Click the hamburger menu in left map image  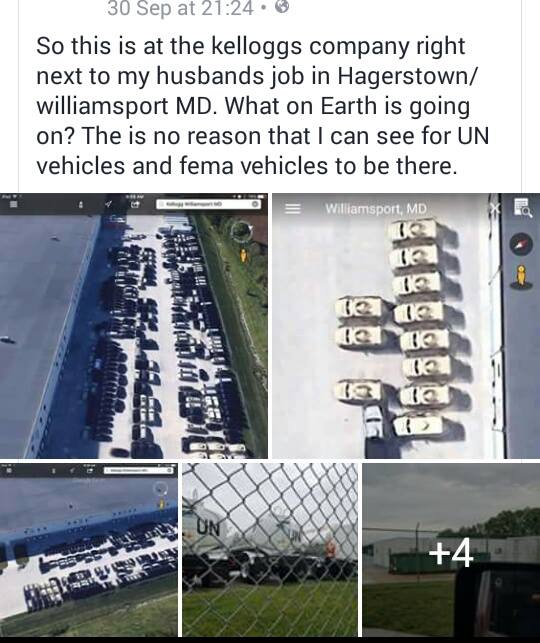(x=13, y=204)
